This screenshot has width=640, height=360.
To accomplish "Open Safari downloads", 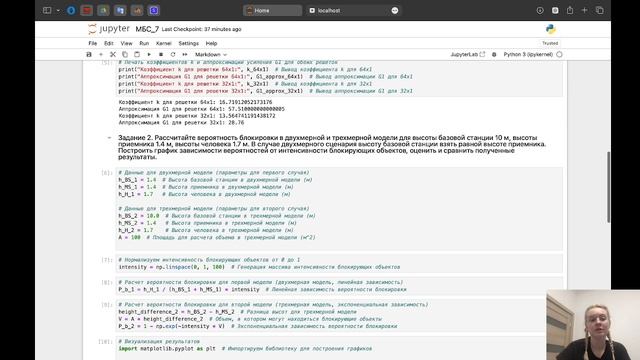I will click(x=540, y=11).
